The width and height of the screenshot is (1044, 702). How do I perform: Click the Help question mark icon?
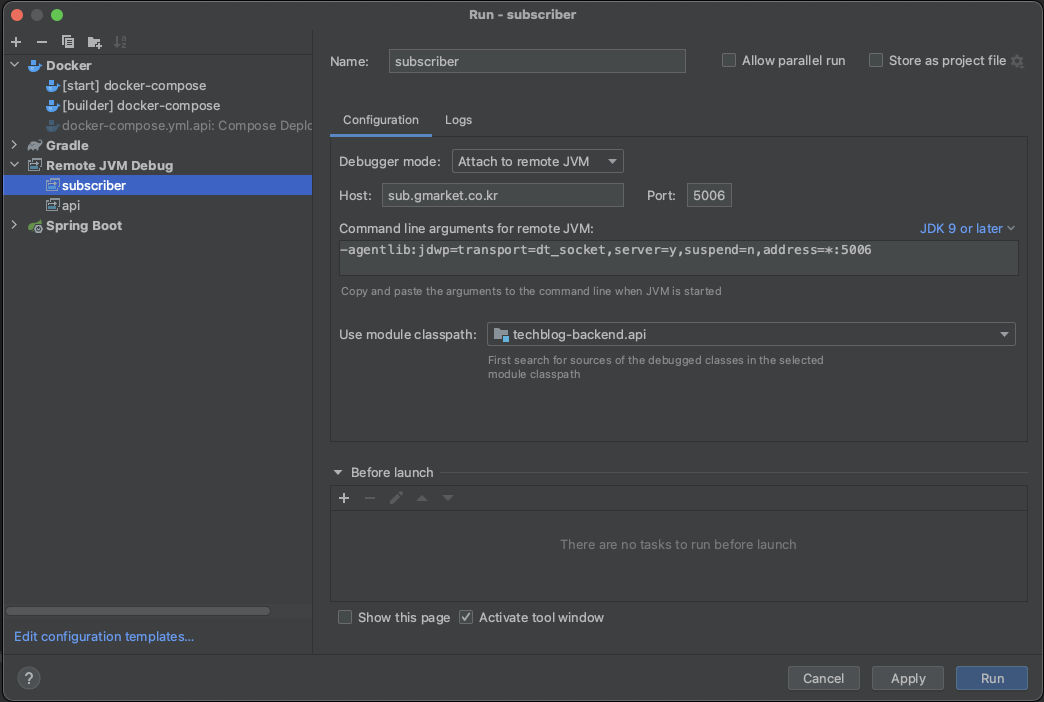(x=29, y=678)
